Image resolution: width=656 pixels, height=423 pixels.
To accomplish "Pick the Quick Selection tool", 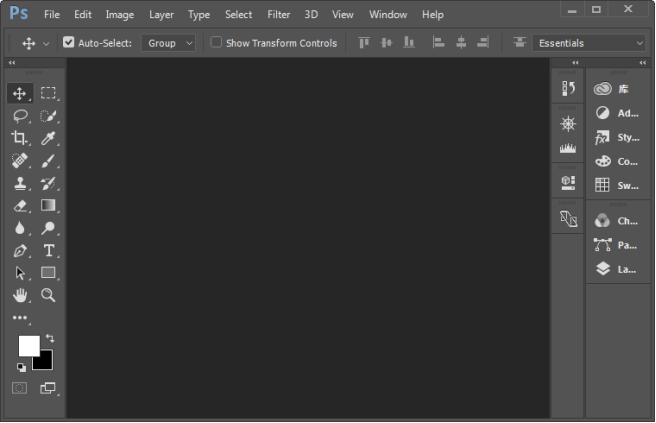I will pyautogui.click(x=48, y=115).
